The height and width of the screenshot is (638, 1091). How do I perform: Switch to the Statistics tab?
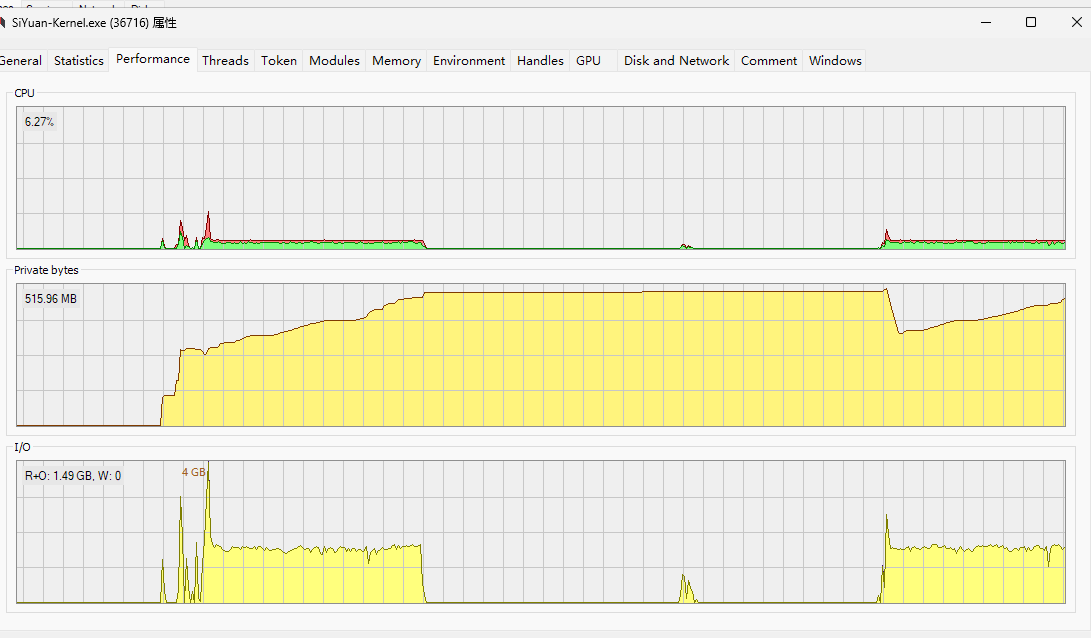pyautogui.click(x=79, y=61)
